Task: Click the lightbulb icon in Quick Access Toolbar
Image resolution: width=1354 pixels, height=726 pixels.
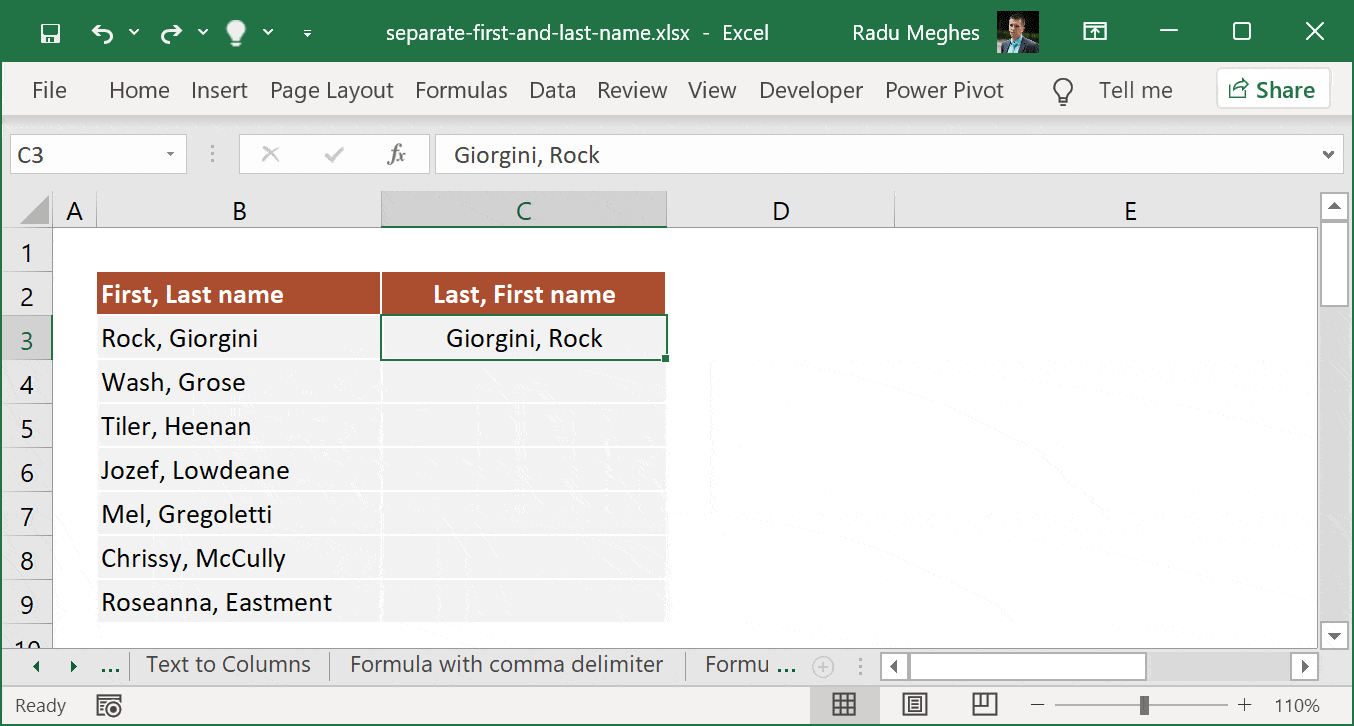Action: point(236,32)
